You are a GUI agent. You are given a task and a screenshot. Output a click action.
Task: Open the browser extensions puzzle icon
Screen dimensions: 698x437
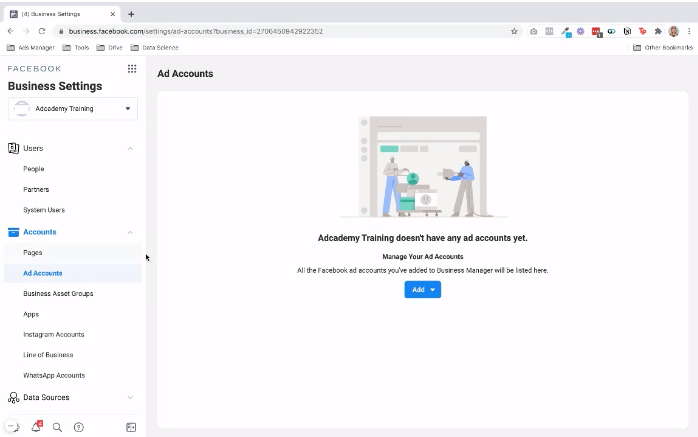pyautogui.click(x=658, y=31)
